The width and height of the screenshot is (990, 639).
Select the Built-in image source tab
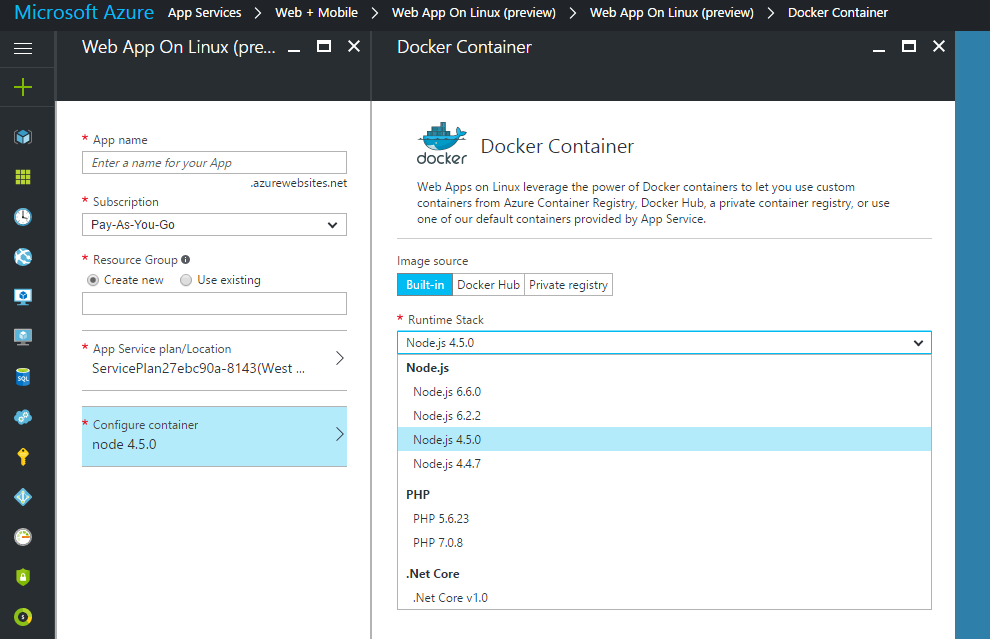tap(425, 285)
